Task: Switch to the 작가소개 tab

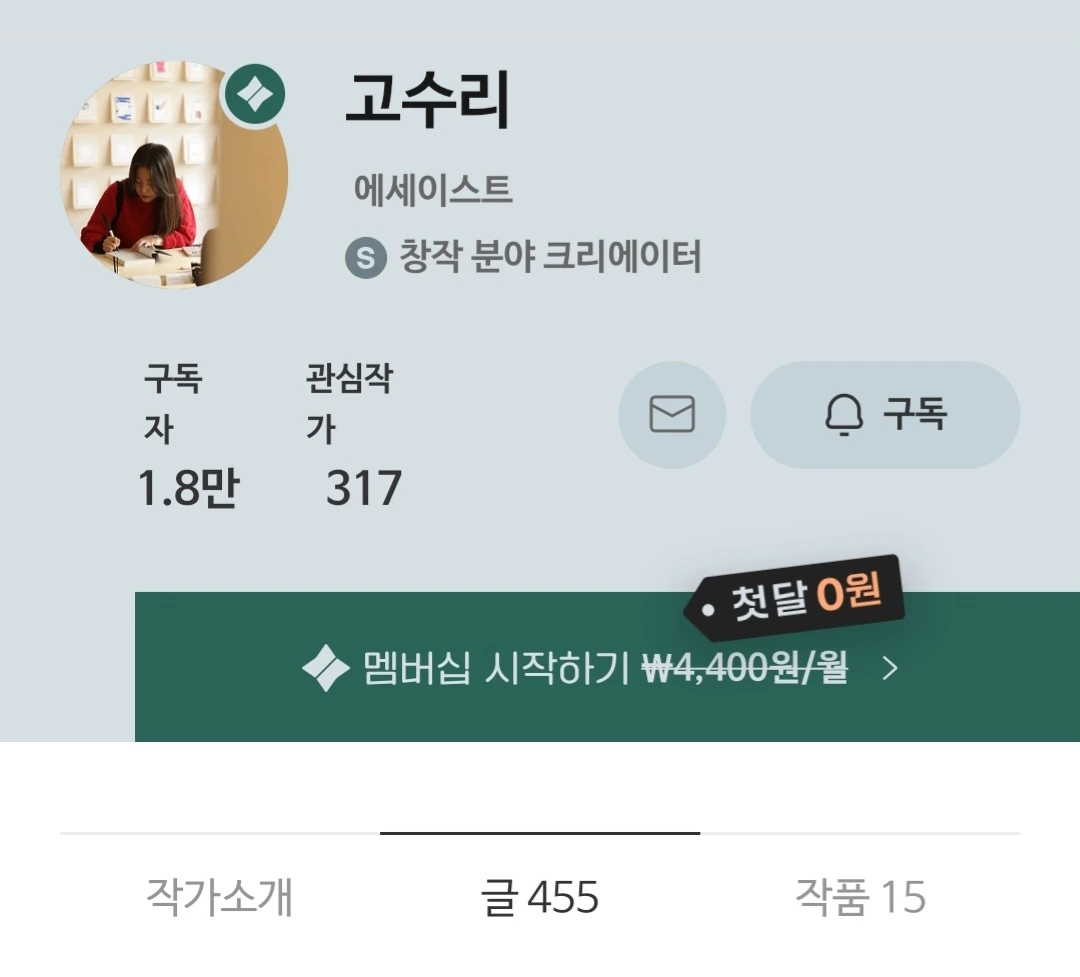Action: [220, 897]
